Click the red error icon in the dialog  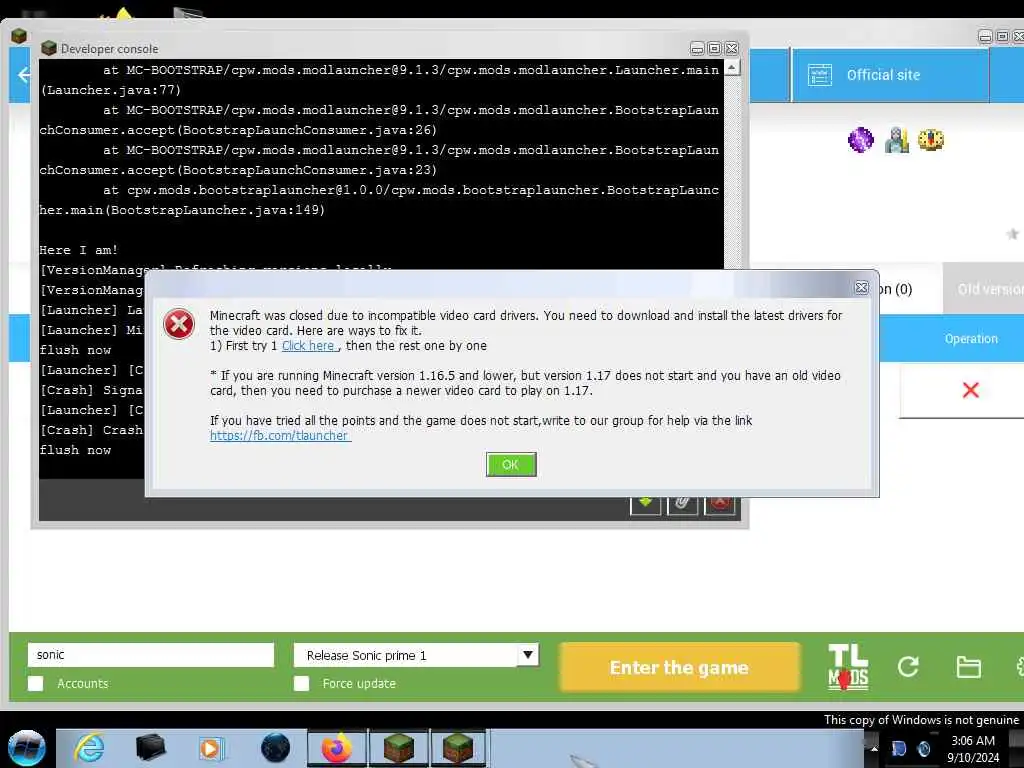point(179,324)
